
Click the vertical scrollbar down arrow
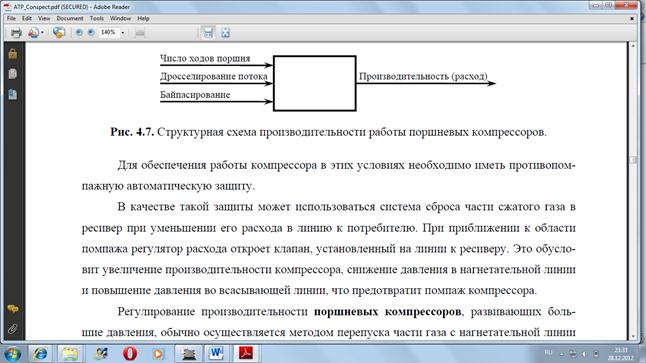pos(634,336)
